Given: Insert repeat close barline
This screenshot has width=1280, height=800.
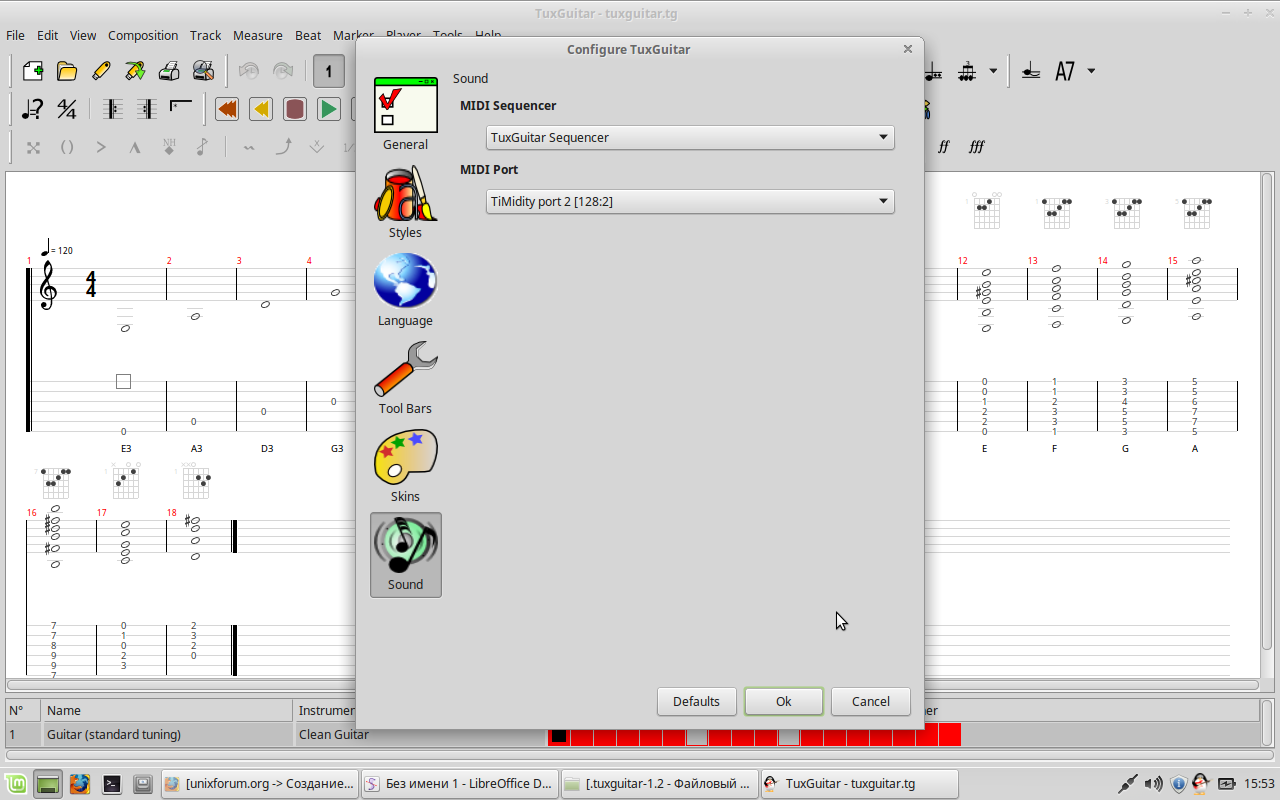Looking at the screenshot, I should point(147,109).
